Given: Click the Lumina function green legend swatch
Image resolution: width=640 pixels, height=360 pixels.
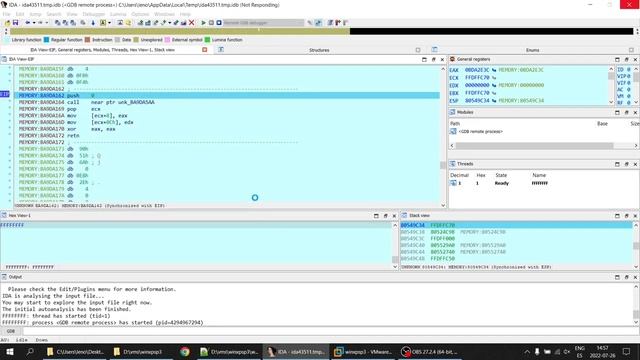Looking at the screenshot, I should [207, 40].
